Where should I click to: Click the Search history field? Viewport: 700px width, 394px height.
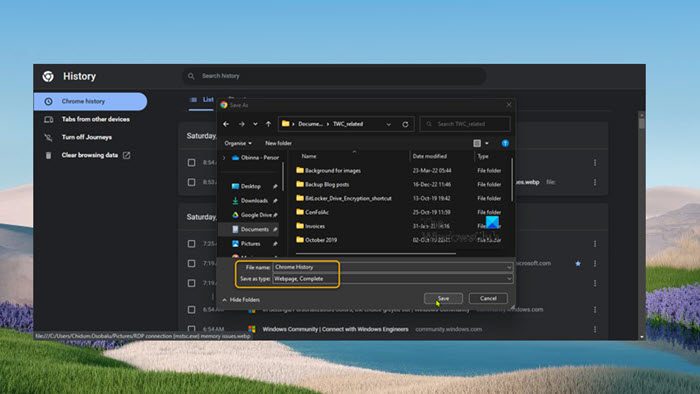point(334,76)
